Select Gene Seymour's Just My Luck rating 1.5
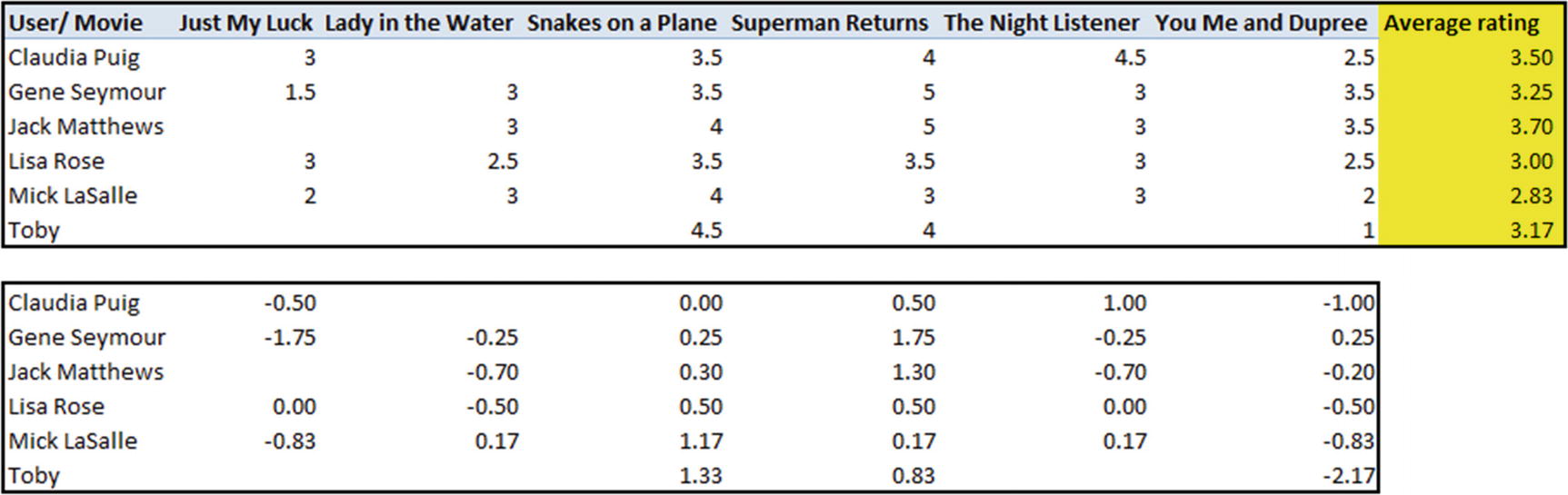1568x495 pixels. click(299, 92)
